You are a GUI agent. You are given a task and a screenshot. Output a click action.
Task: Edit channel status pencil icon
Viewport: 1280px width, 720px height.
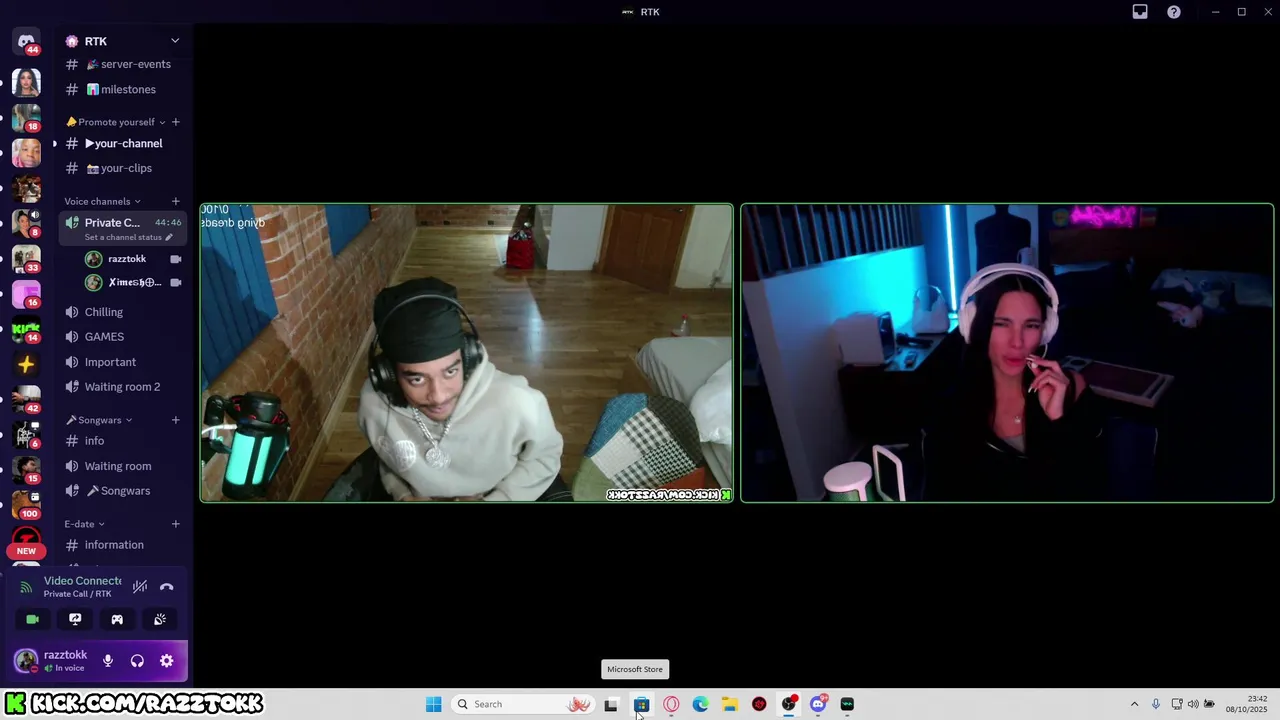169,237
